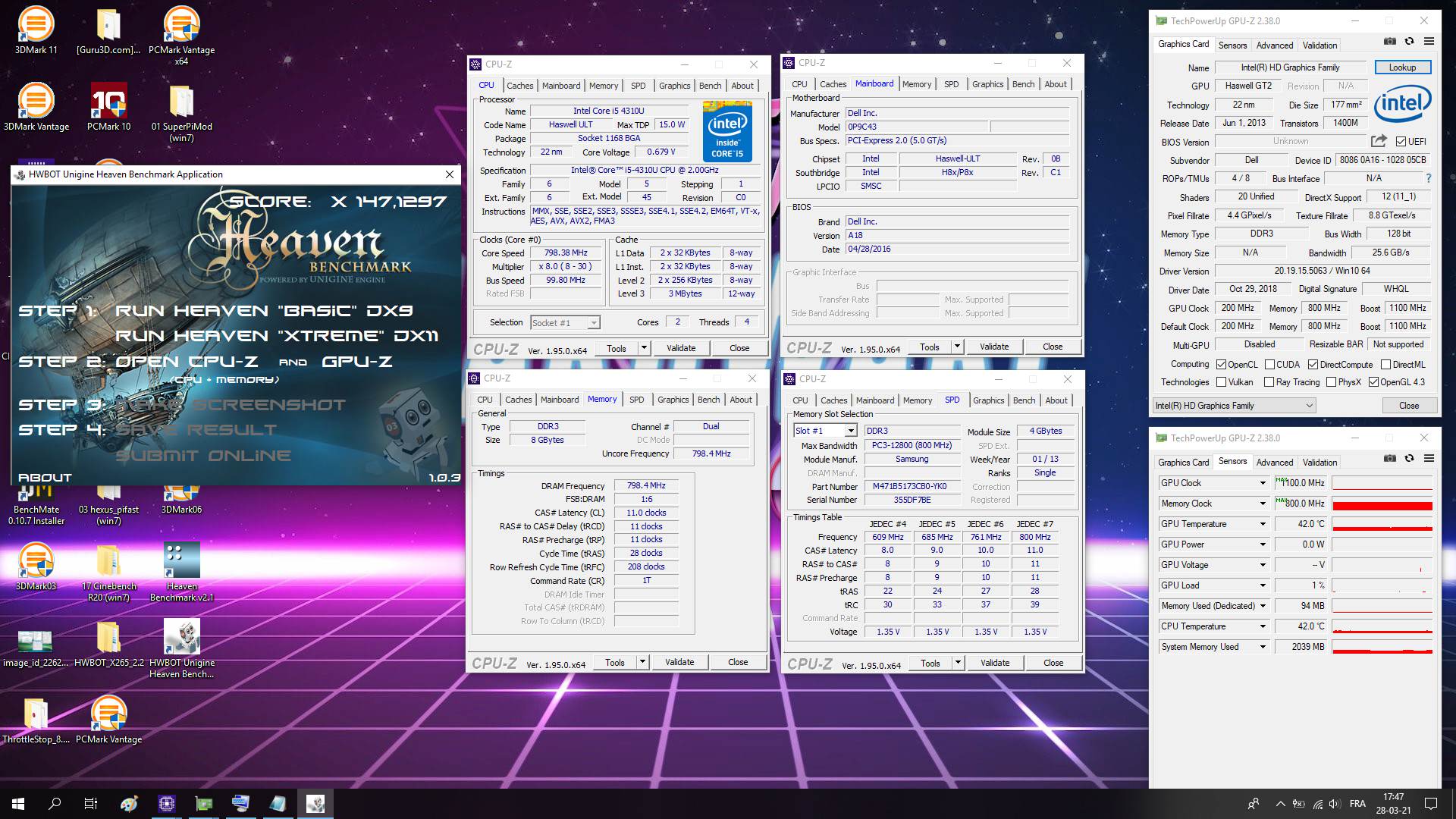This screenshot has height=819, width=1456.
Task: Open PCMark Vantage shortcut near desktop bottom
Action: 108,720
